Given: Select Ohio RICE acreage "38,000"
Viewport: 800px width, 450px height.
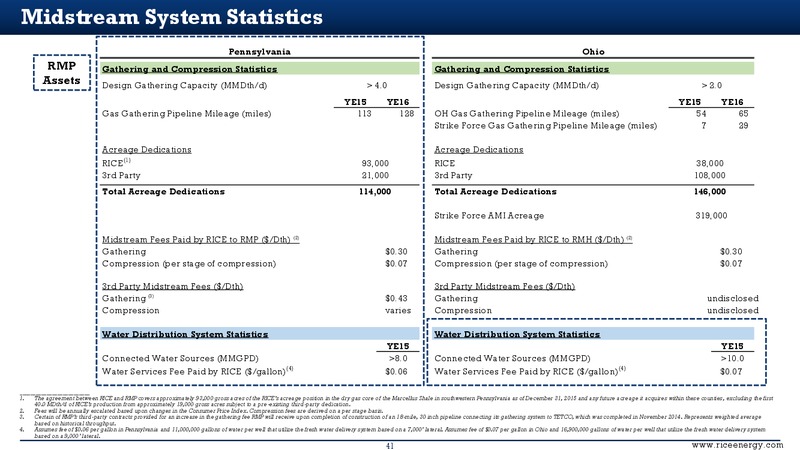Looking at the screenshot, I should click(710, 163).
